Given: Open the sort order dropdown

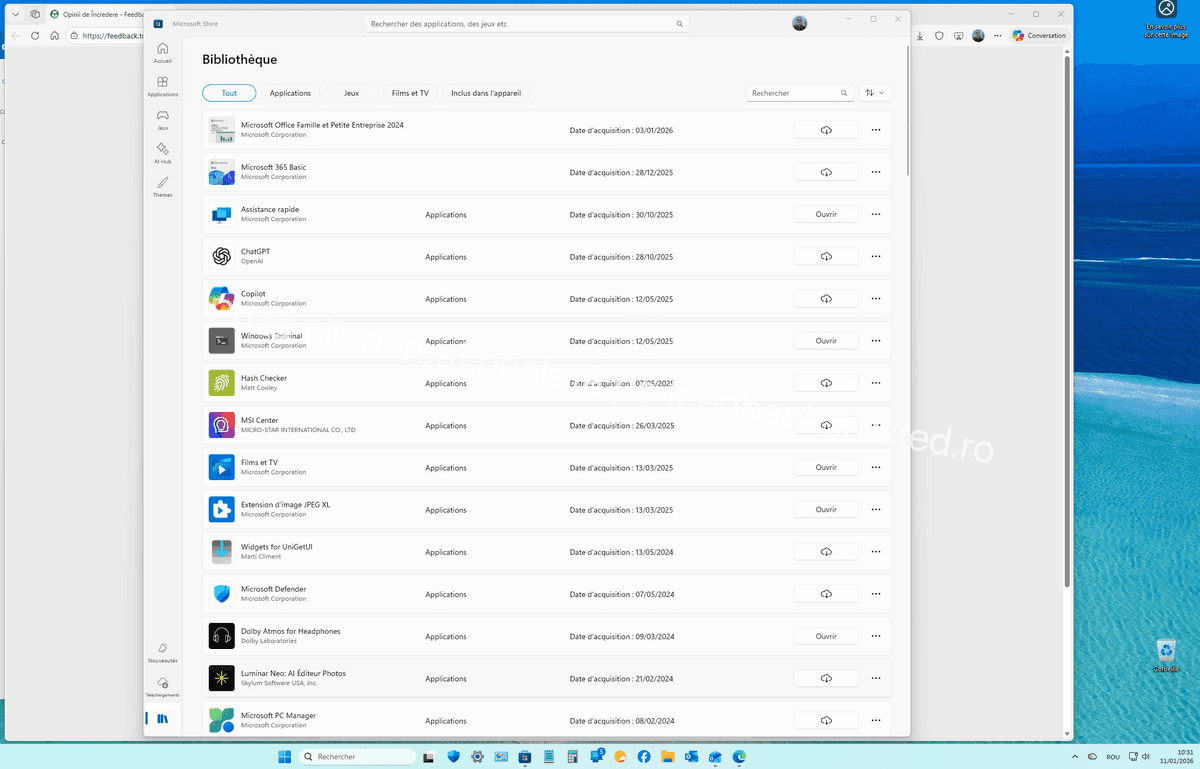Looking at the screenshot, I should point(875,93).
